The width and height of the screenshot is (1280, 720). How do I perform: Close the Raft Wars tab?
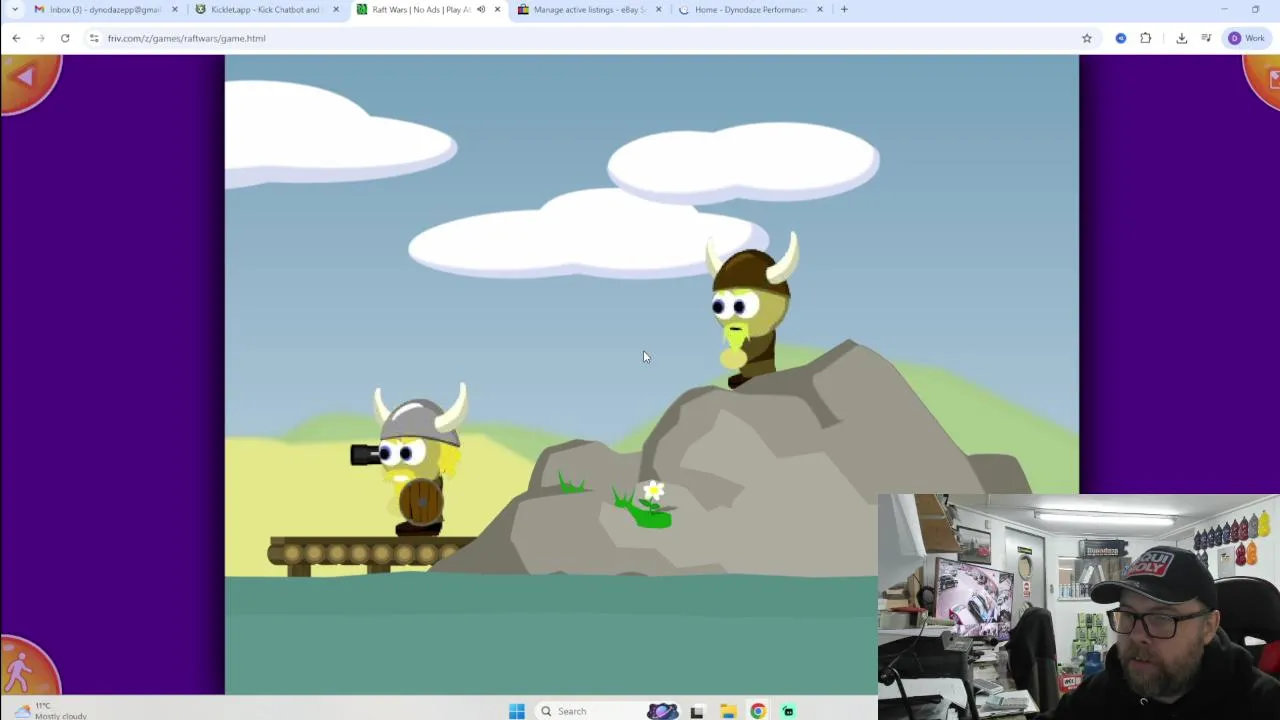click(x=497, y=10)
